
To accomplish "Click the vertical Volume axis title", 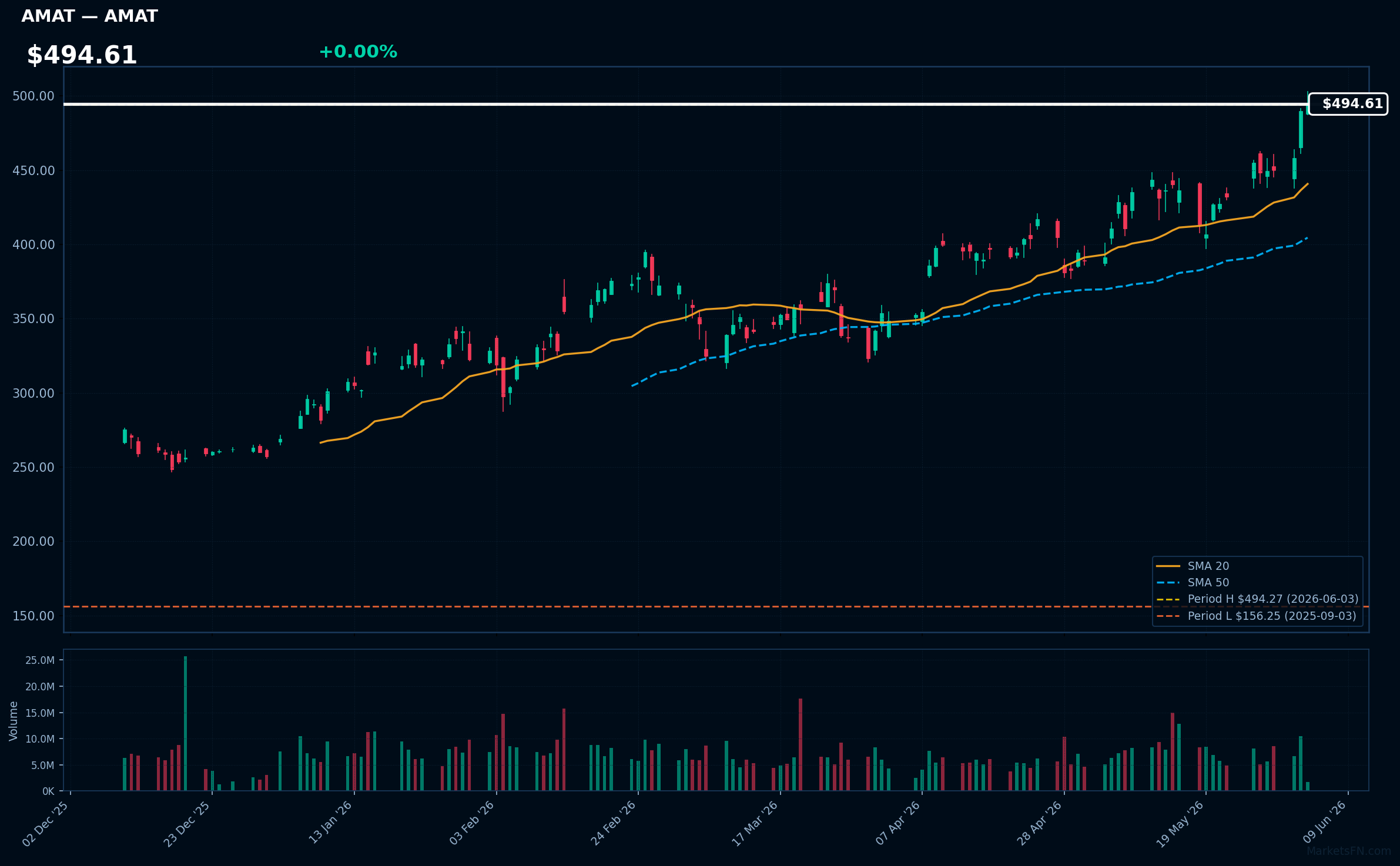I will point(14,721).
